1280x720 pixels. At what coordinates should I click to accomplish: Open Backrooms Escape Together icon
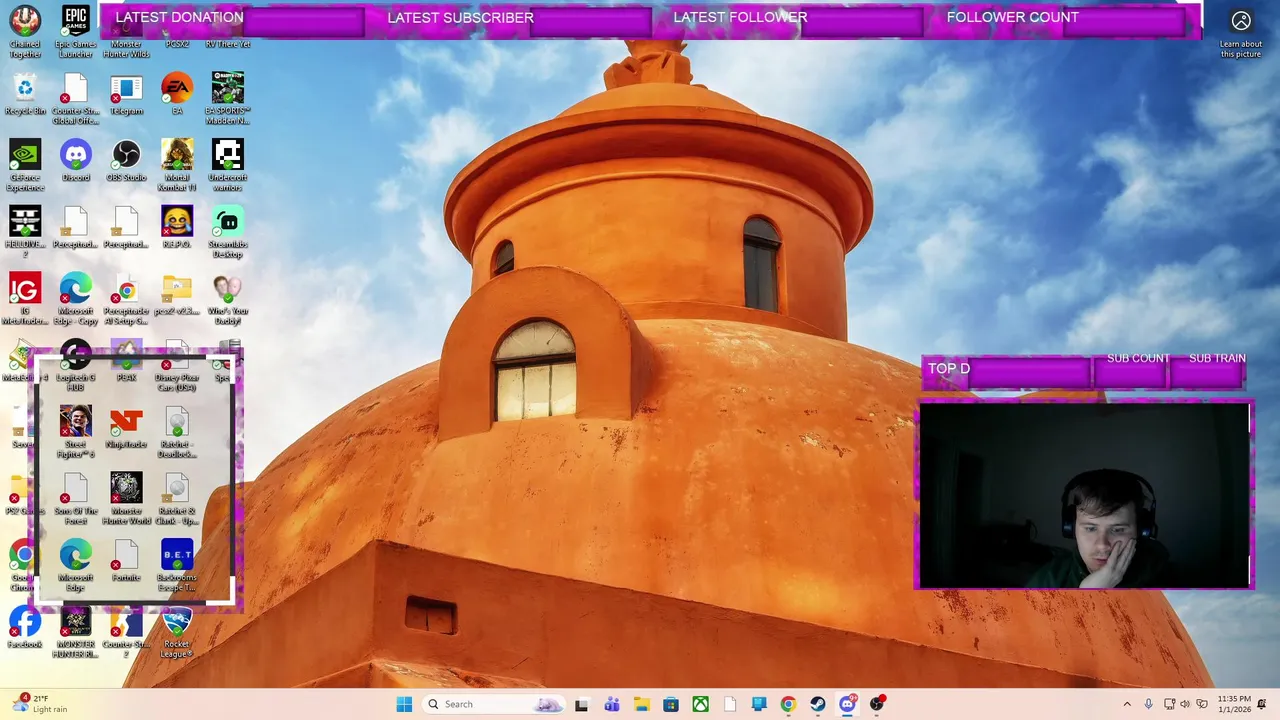(x=177, y=566)
